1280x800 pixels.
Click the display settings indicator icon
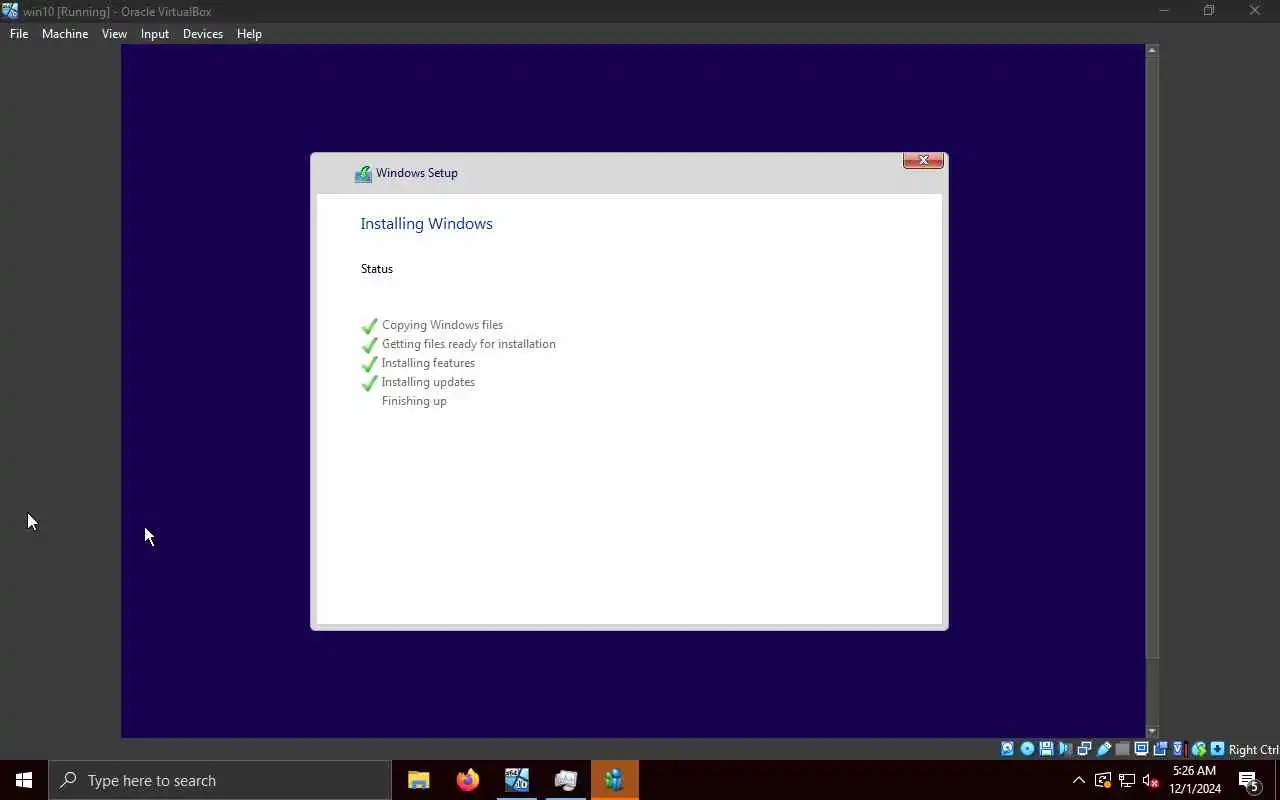1141,749
